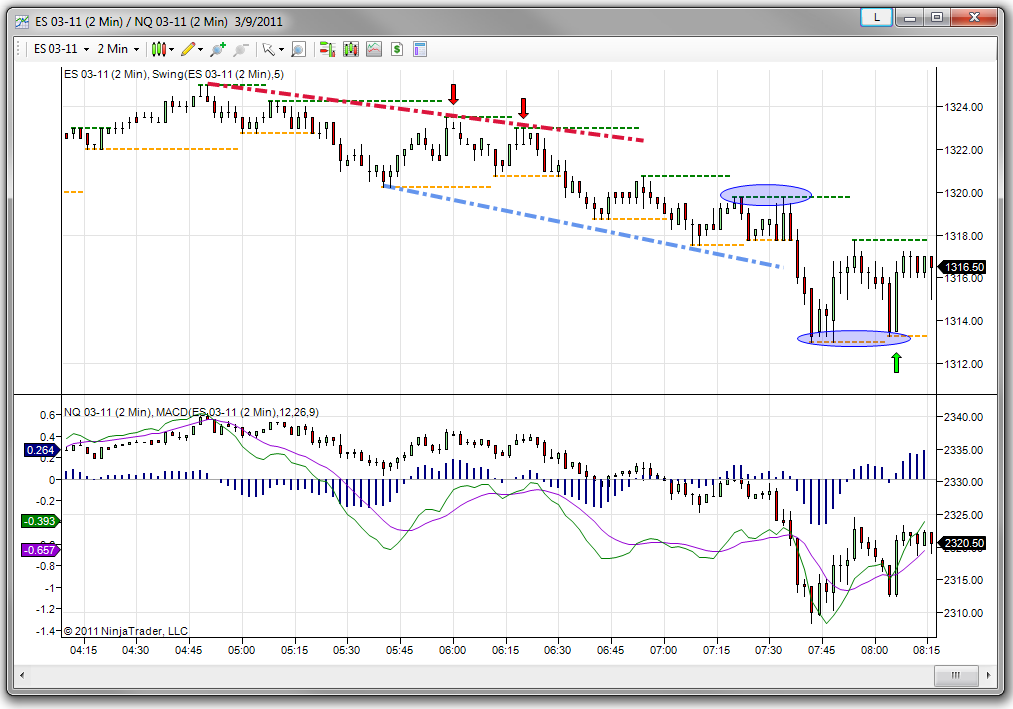Click the zoom out magnifier icon

[x=241, y=48]
